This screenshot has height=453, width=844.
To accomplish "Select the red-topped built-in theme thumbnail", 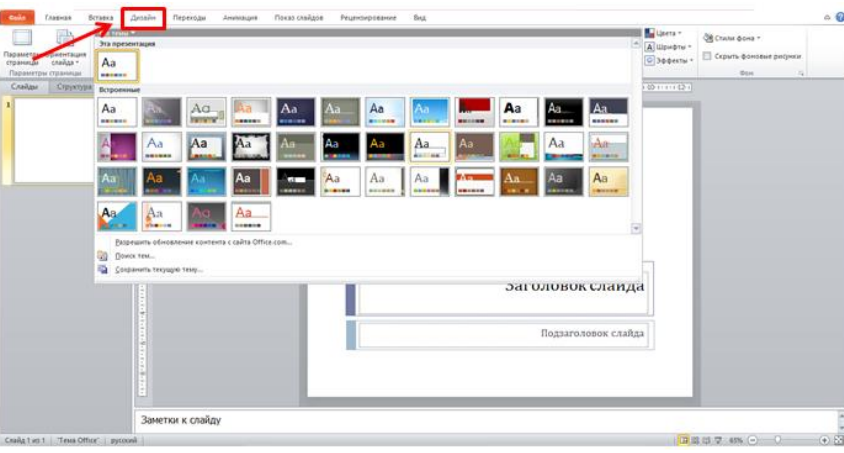I will tap(475, 110).
